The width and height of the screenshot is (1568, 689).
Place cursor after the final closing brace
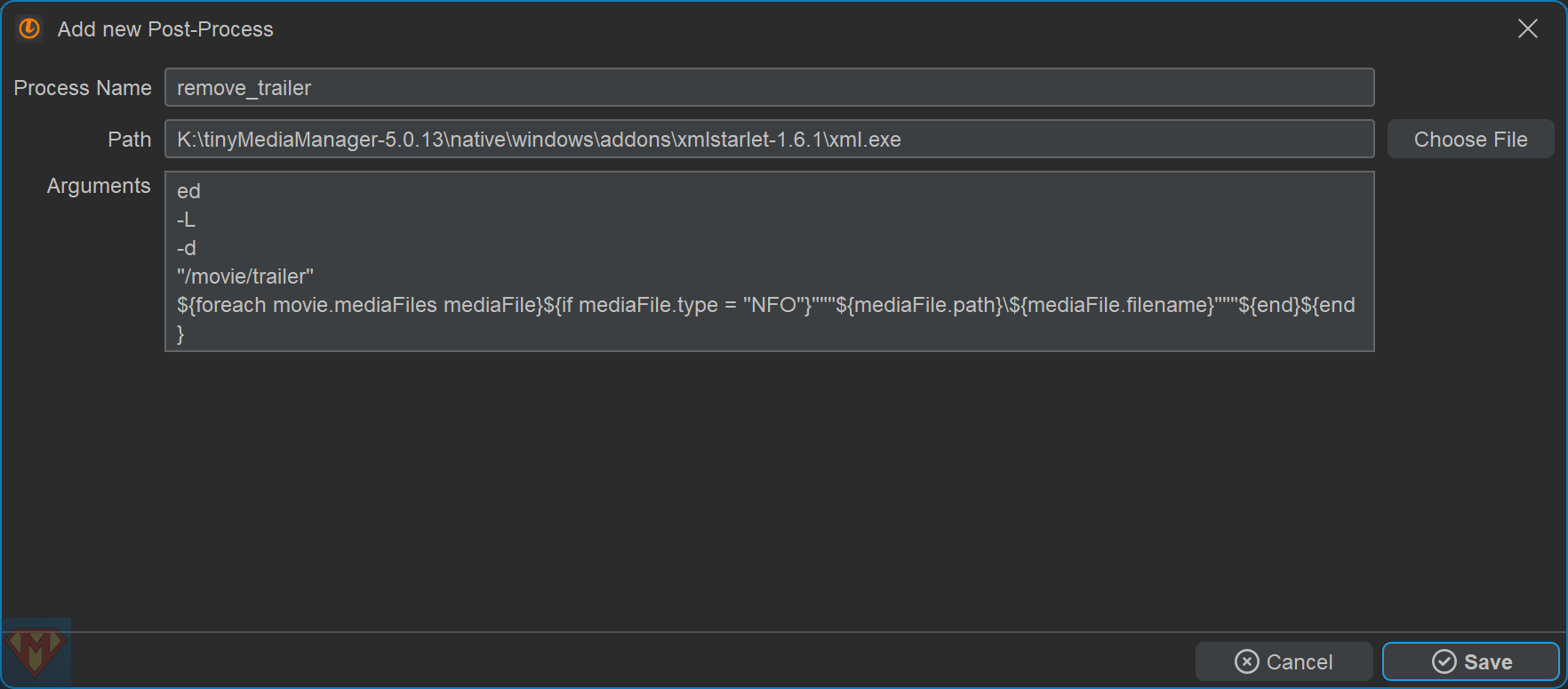186,334
